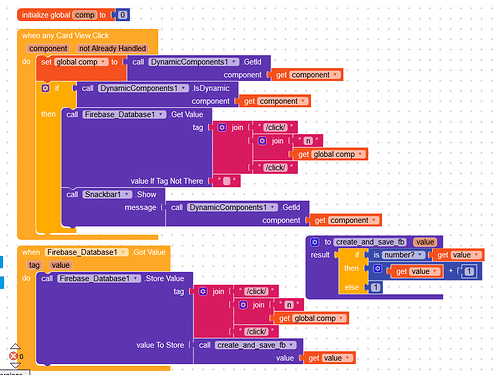The width and height of the screenshot is (495, 375).
Task: Expand global comp dropdown in set block
Action: pos(104,62)
